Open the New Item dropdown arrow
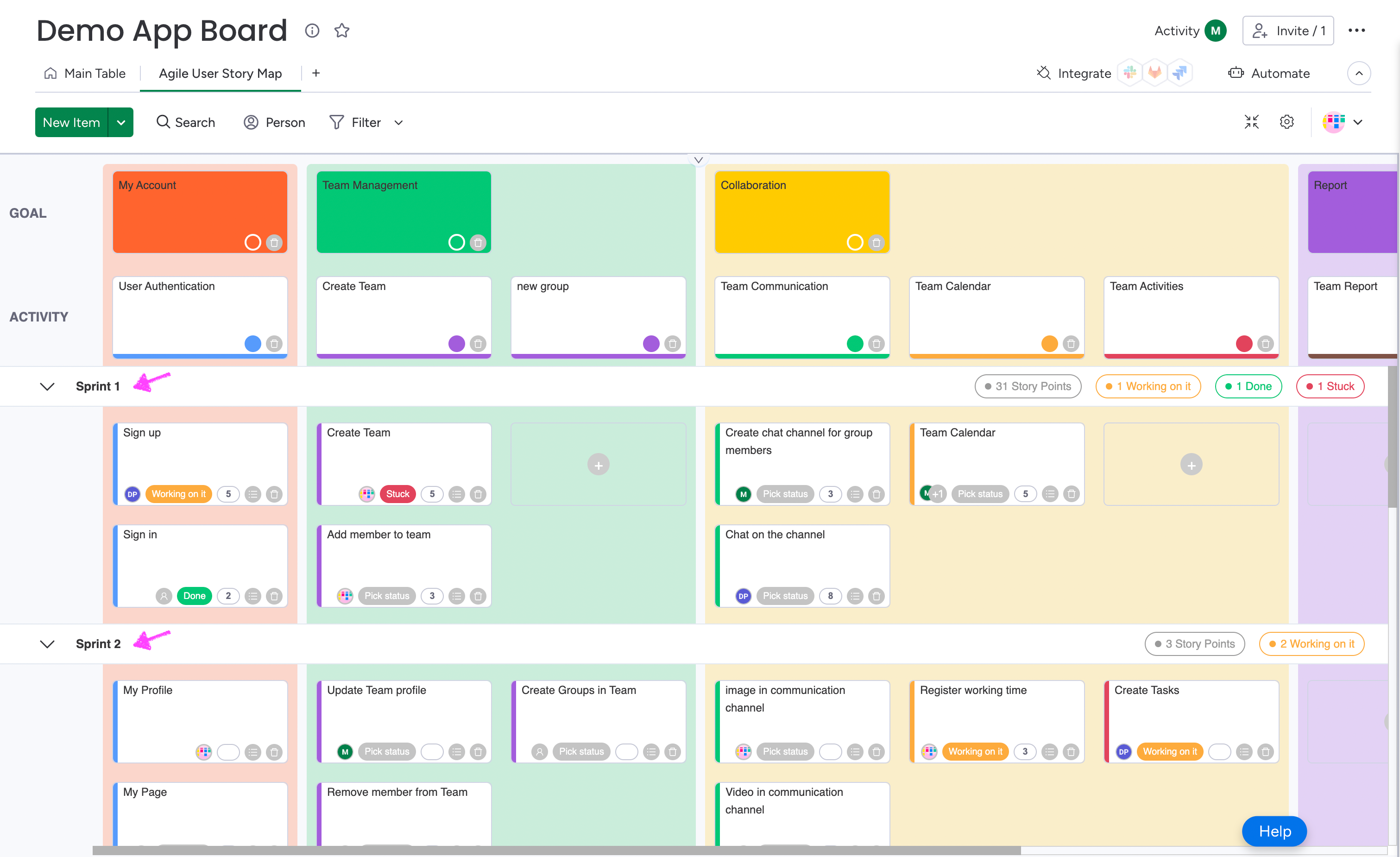This screenshot has height=857, width=1400. tap(121, 122)
